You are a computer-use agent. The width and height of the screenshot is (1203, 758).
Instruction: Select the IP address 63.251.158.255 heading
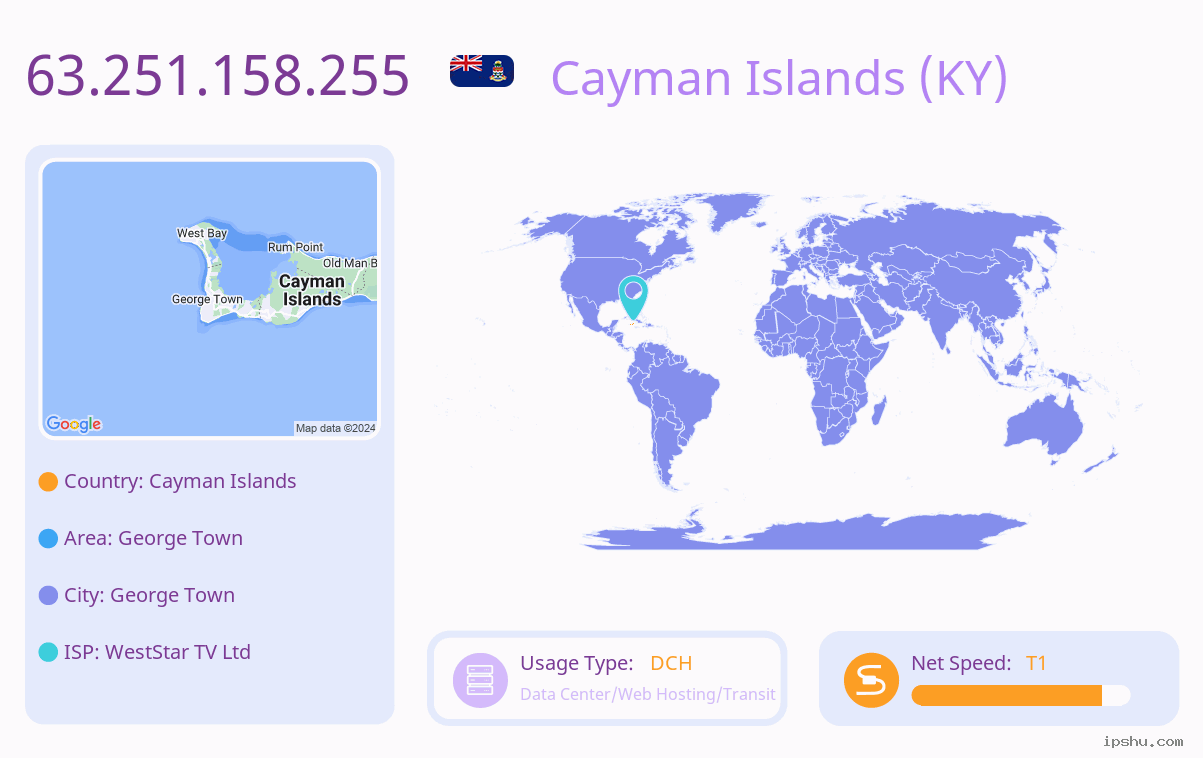tap(217, 75)
